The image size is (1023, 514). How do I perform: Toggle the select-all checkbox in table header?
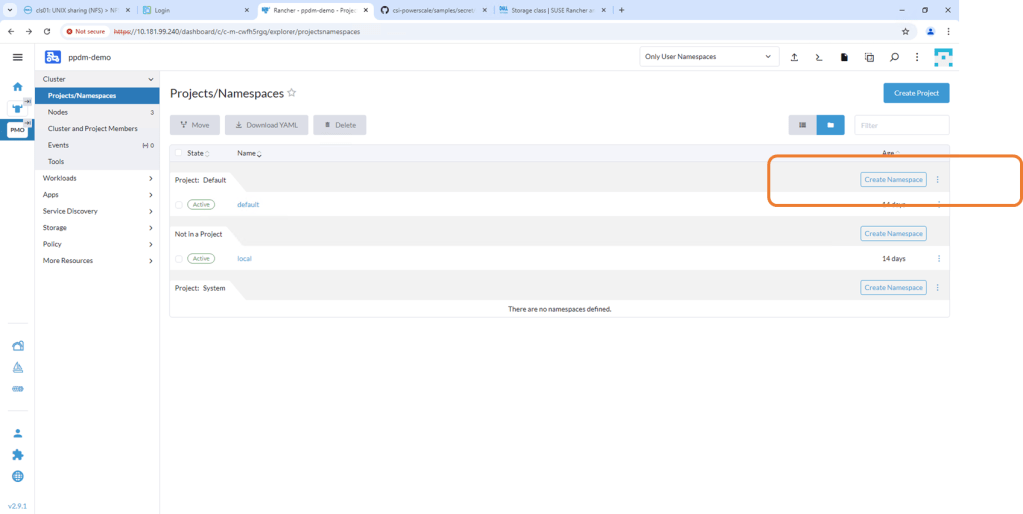(179, 153)
